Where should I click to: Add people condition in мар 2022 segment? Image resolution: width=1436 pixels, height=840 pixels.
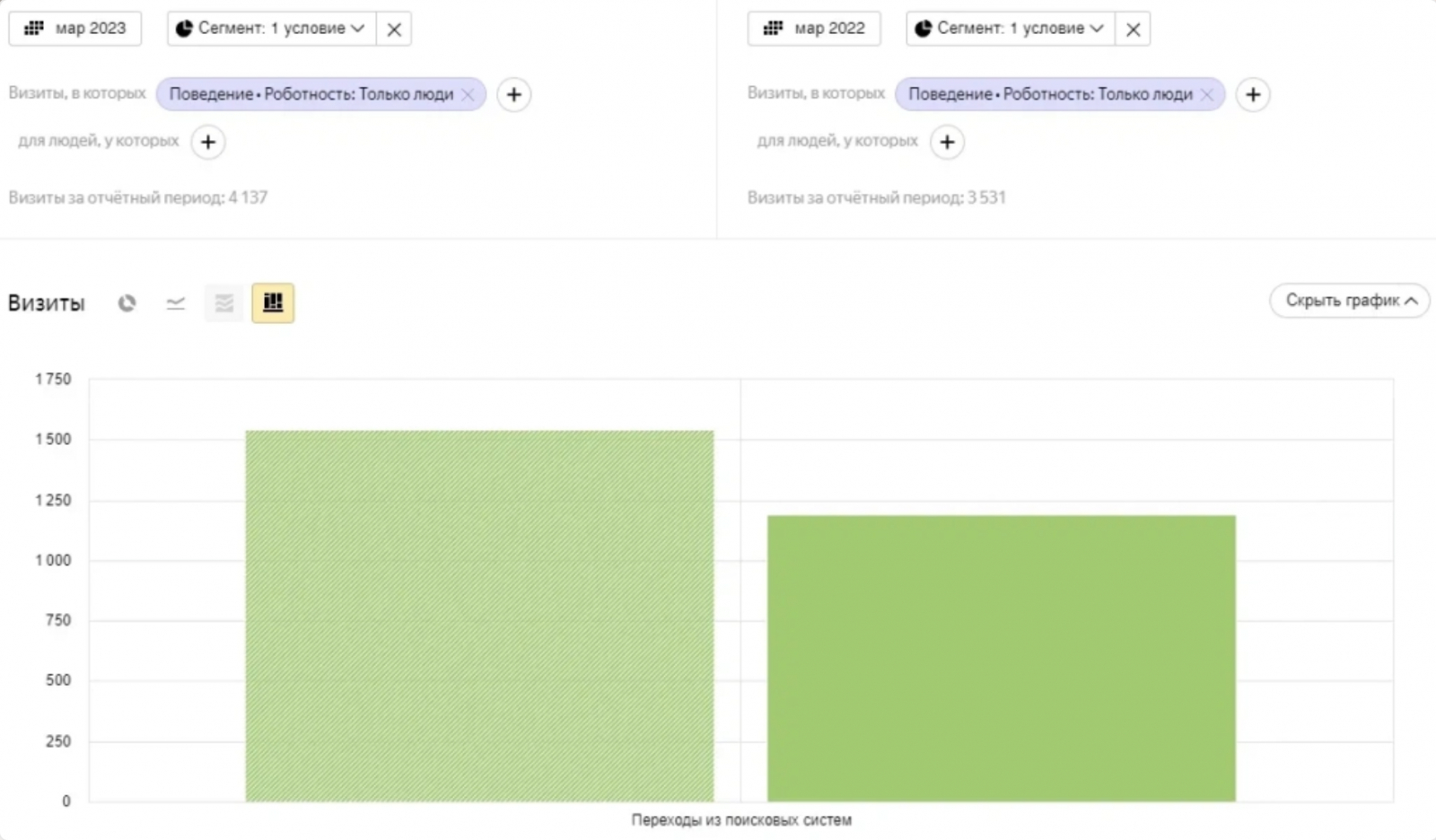tap(947, 142)
